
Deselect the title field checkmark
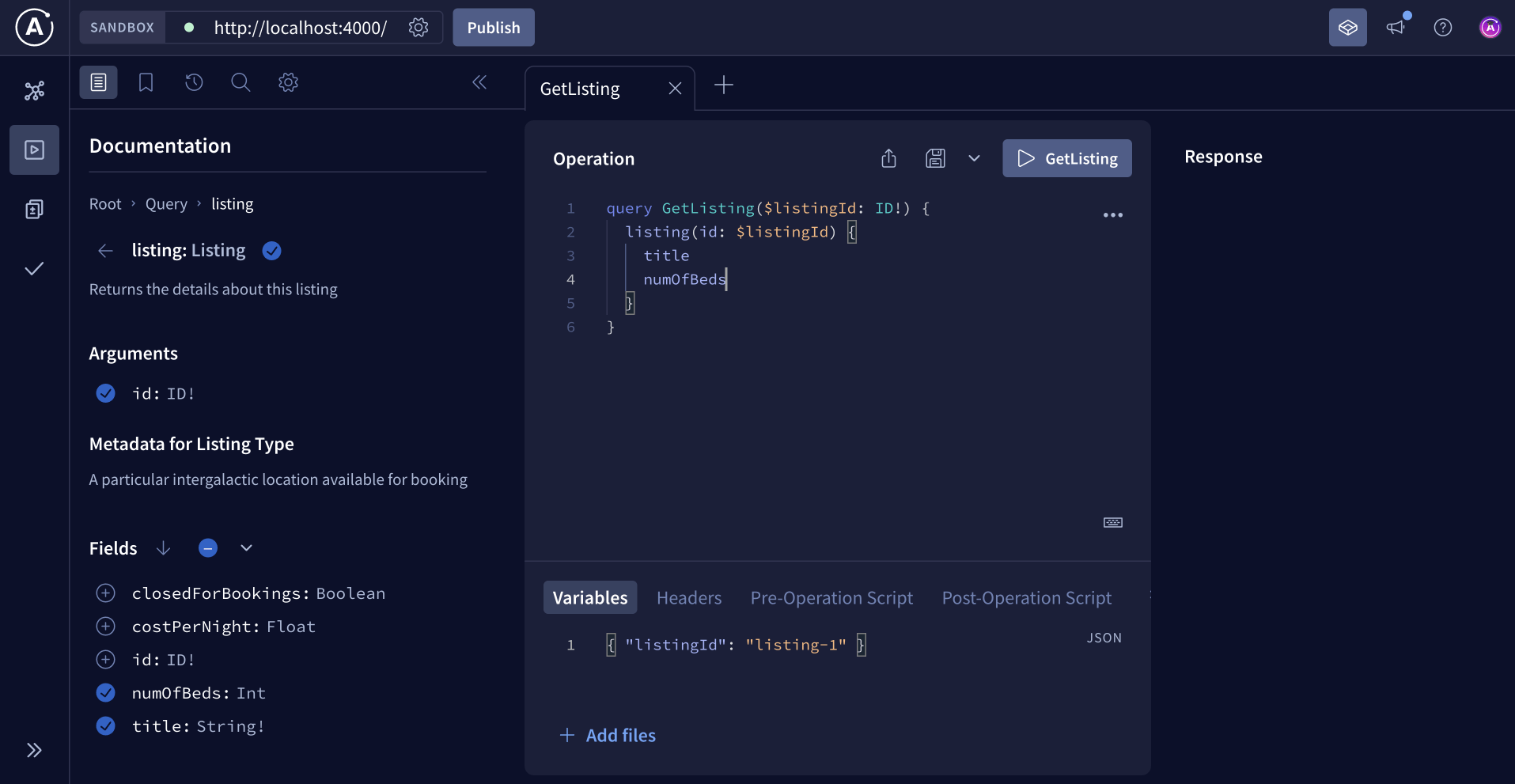click(105, 725)
